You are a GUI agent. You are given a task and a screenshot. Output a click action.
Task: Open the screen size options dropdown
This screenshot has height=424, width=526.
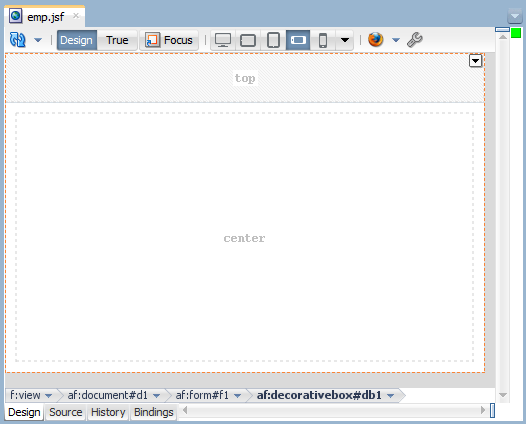tap(345, 40)
